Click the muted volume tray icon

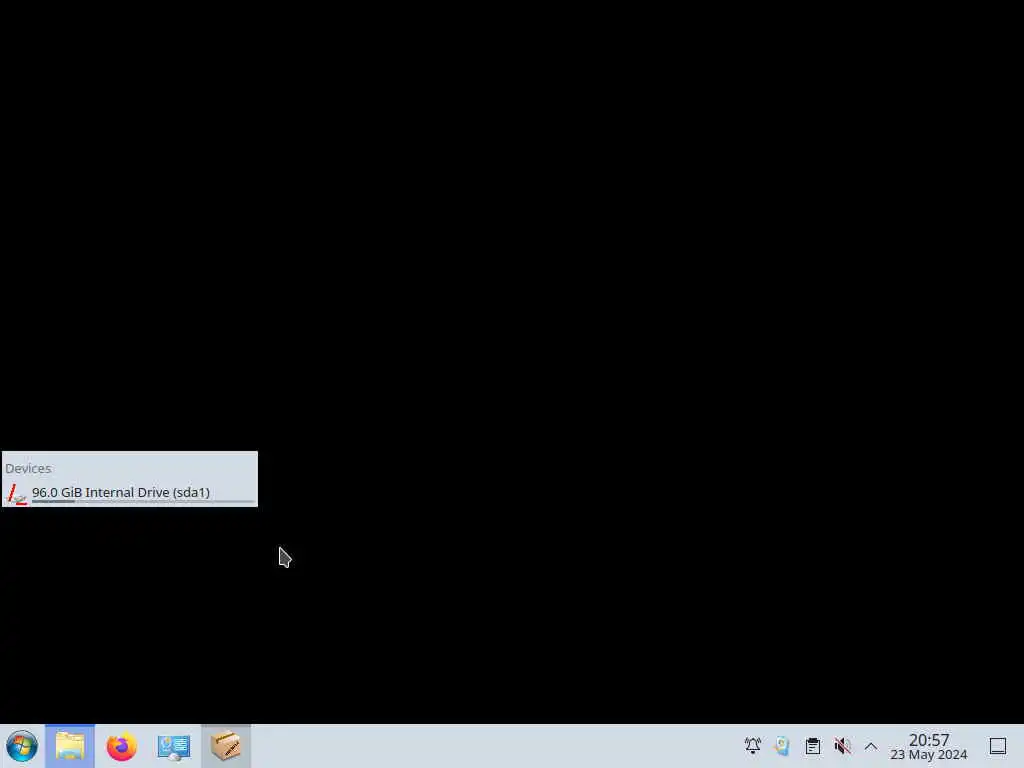coord(842,746)
